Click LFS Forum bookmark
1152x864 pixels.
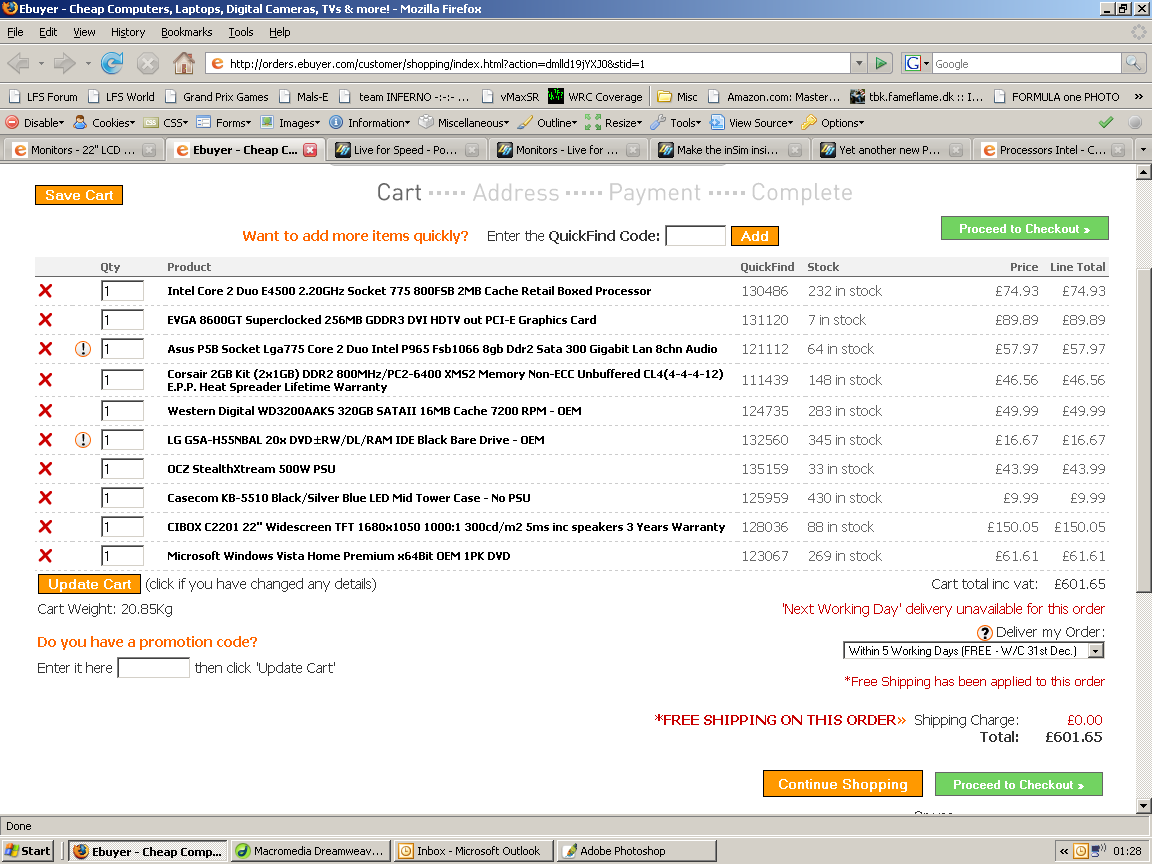point(43,97)
